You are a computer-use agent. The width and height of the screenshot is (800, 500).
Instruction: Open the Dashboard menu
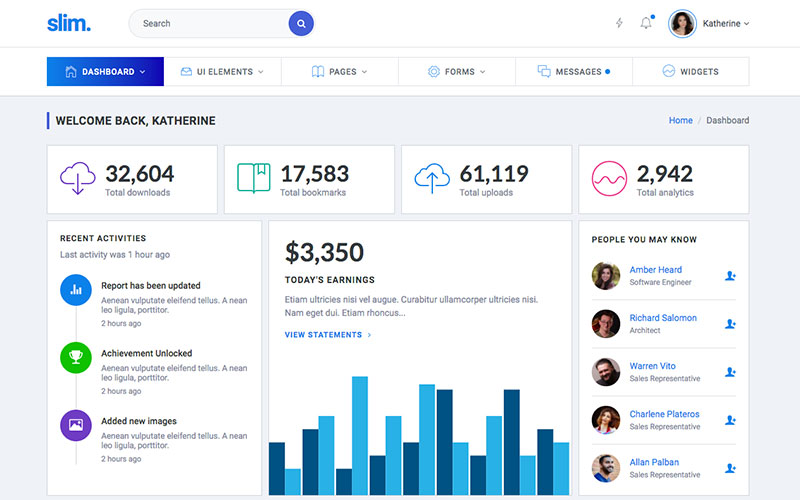(x=105, y=71)
